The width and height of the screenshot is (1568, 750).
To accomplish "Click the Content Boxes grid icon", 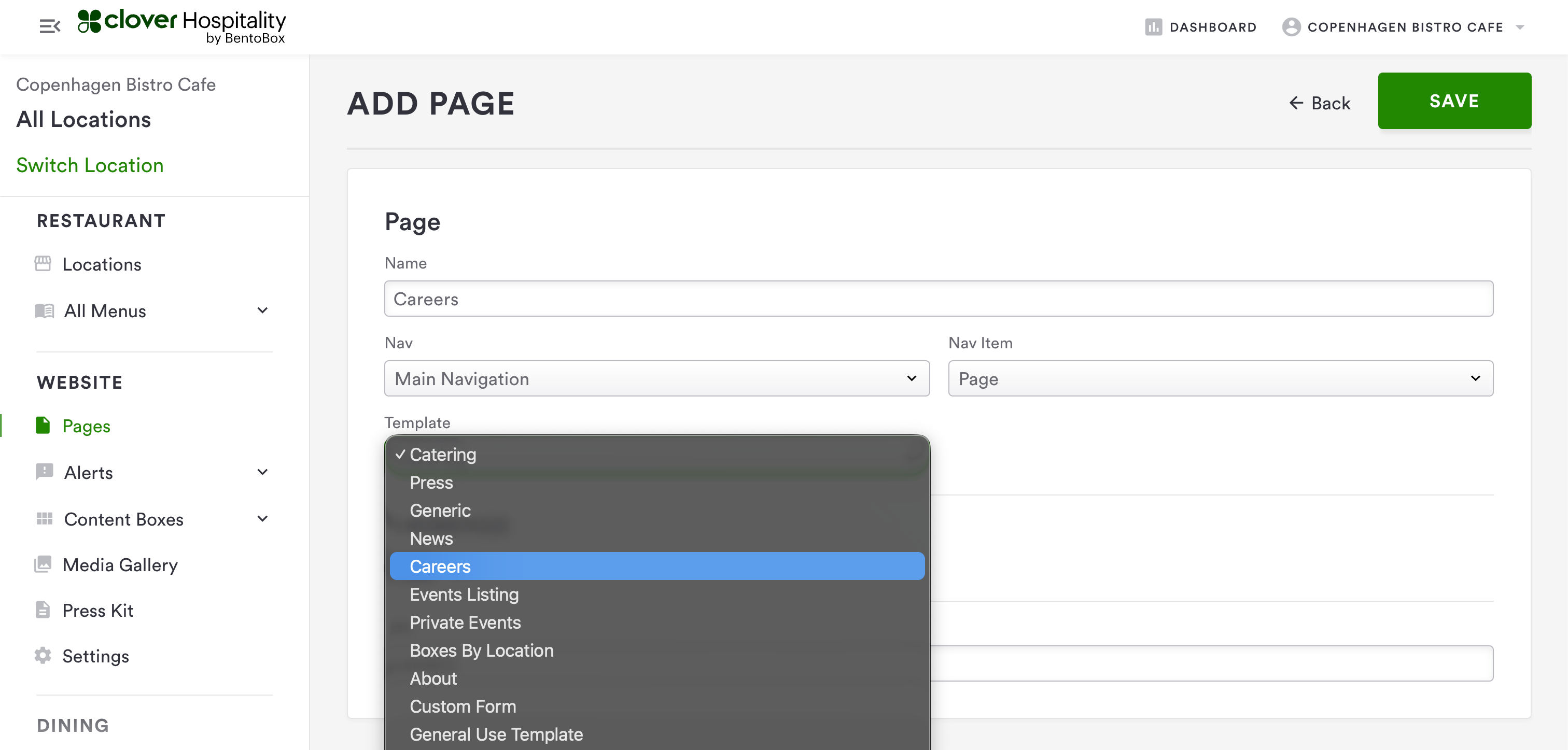I will point(45,519).
